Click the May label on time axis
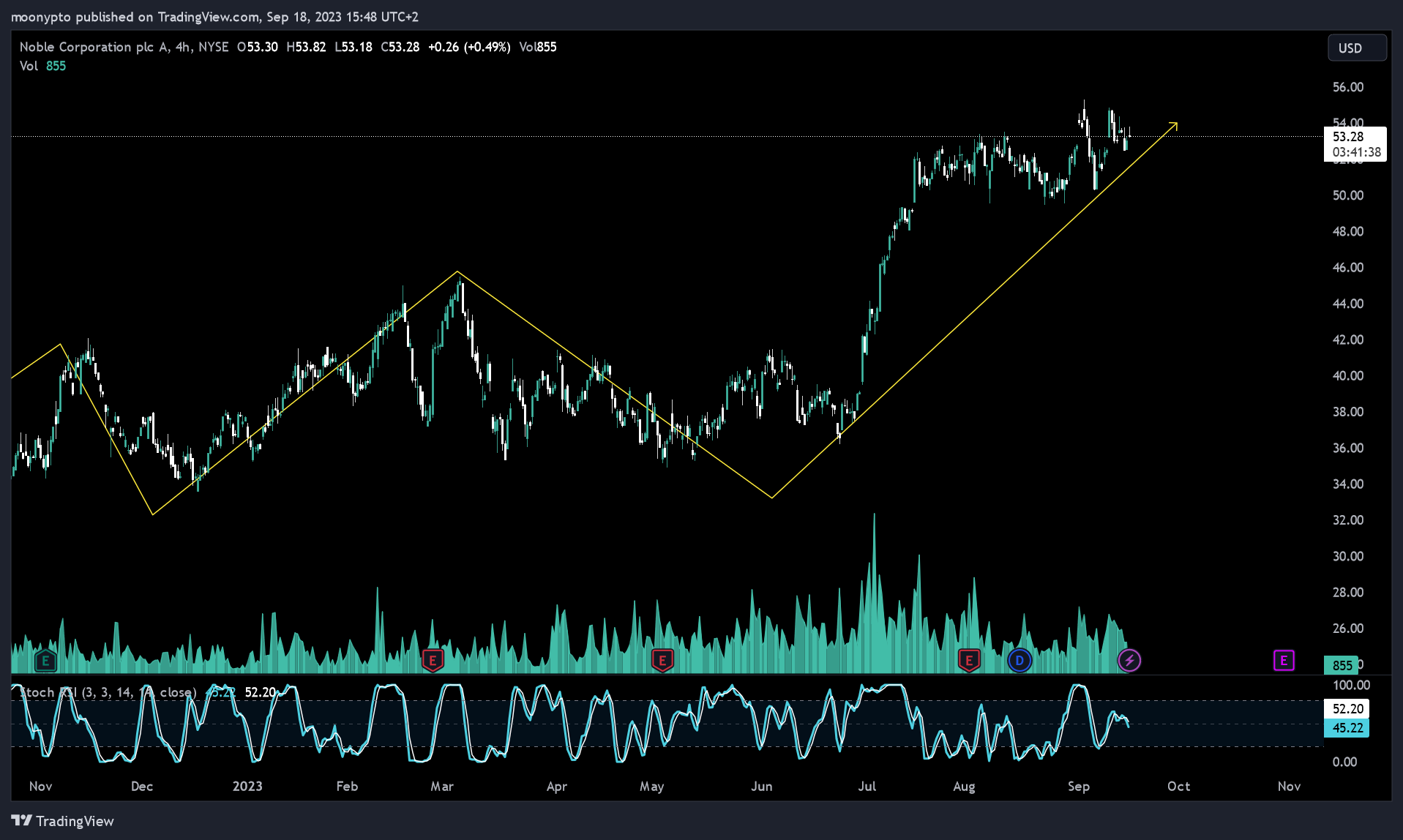Screen dimensions: 1403x840 click(x=652, y=787)
